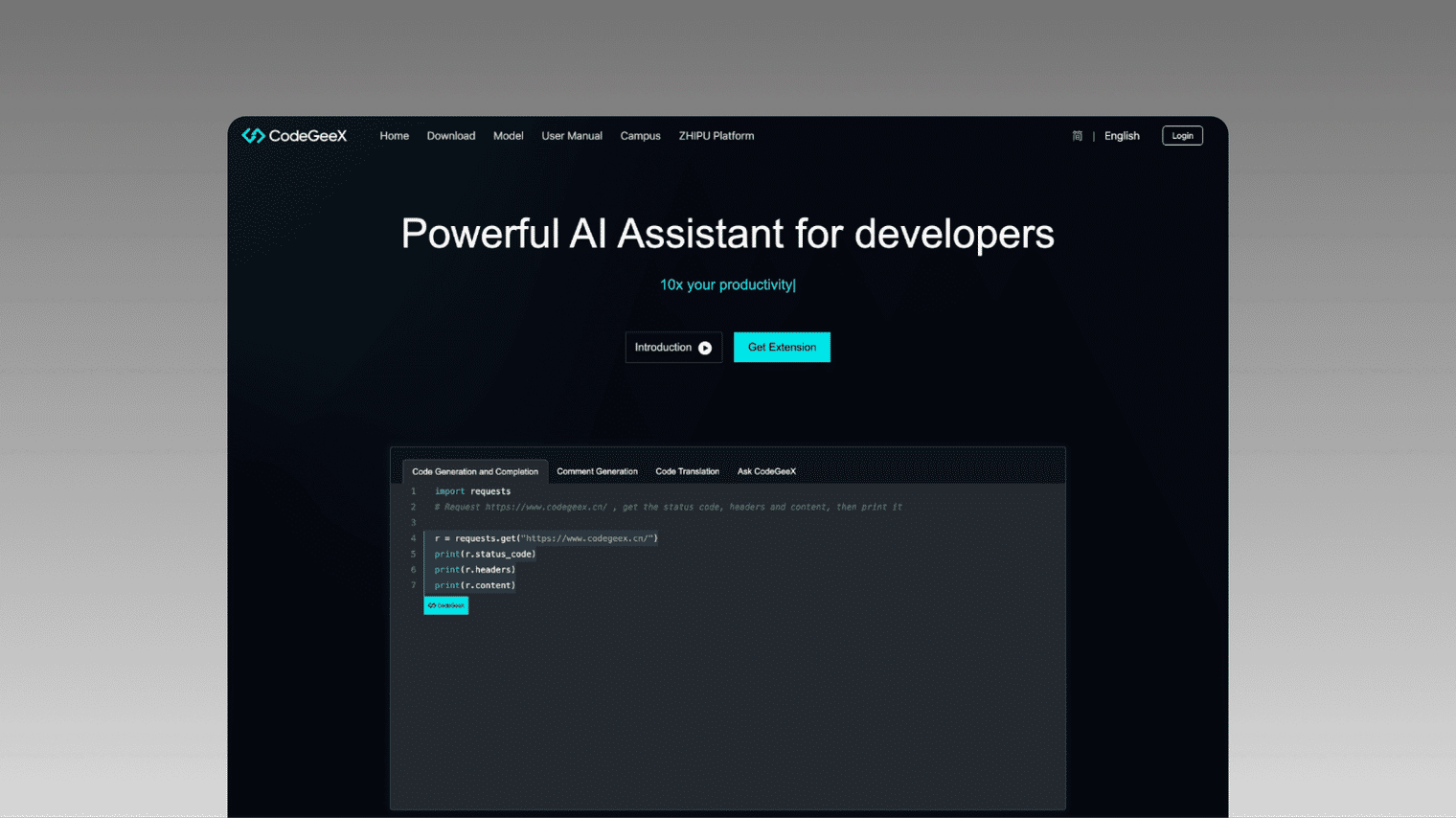Open the User Manual
Viewport: 1456px width, 818px height.
(572, 136)
